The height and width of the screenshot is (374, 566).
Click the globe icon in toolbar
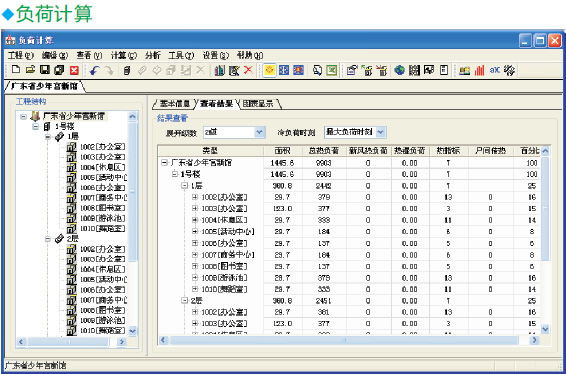(x=399, y=70)
